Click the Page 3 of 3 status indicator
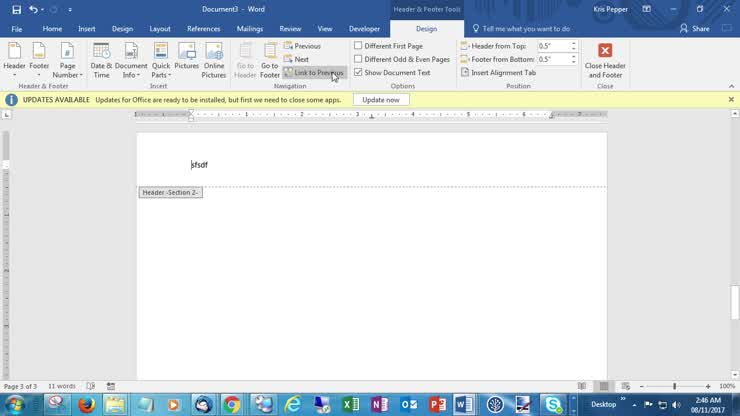This screenshot has width=740, height=416. coord(20,386)
